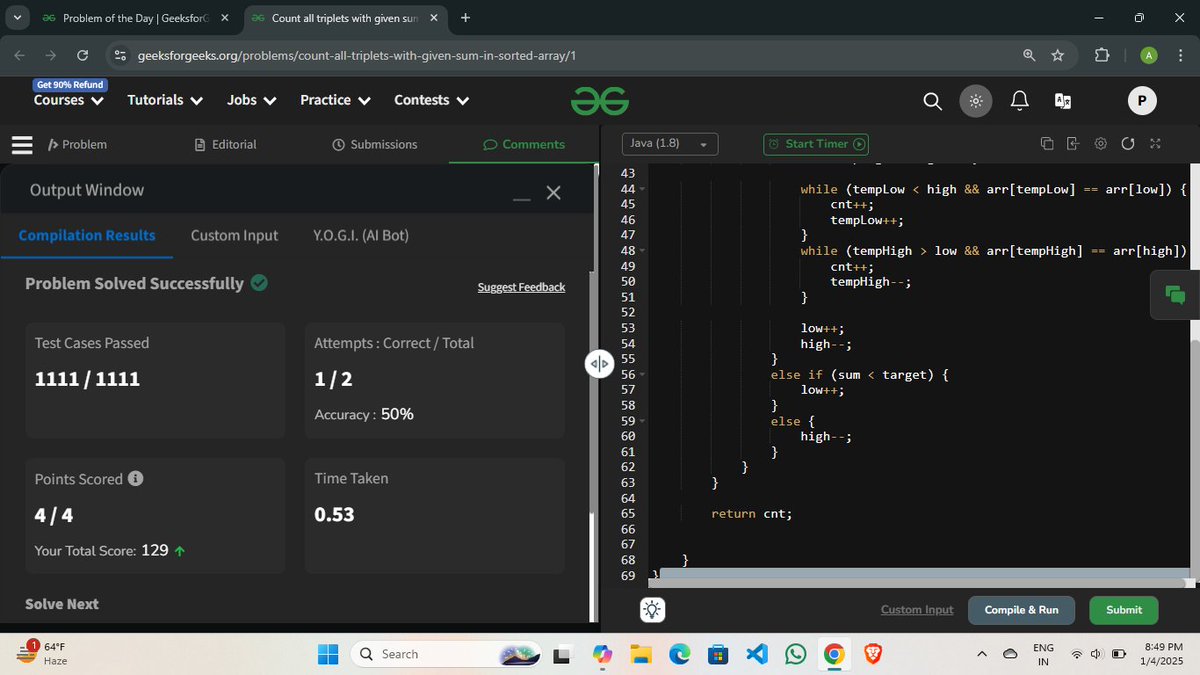Select the Compilation Results tab
Viewport: 1200px width, 675px height.
[87, 235]
